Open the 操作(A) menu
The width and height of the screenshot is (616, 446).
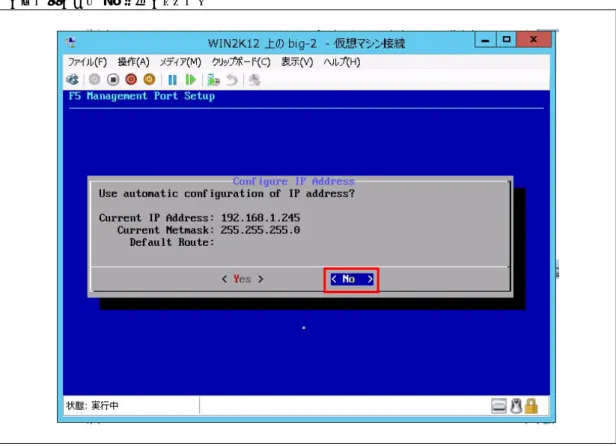(x=134, y=62)
